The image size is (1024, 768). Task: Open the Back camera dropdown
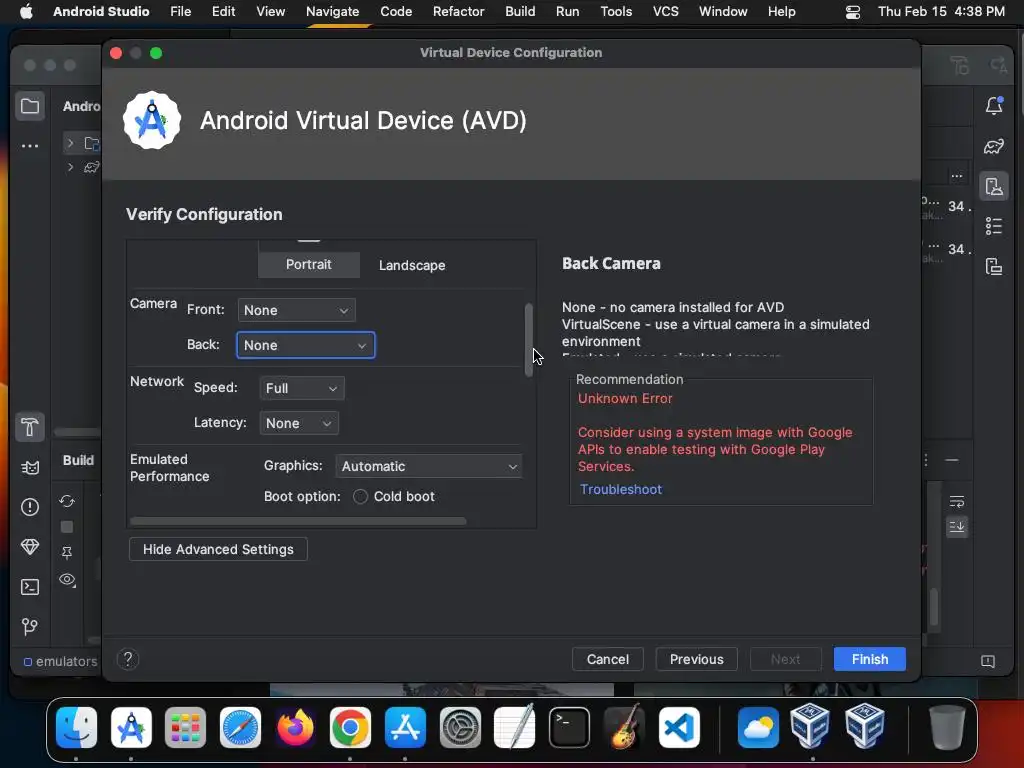[306, 345]
